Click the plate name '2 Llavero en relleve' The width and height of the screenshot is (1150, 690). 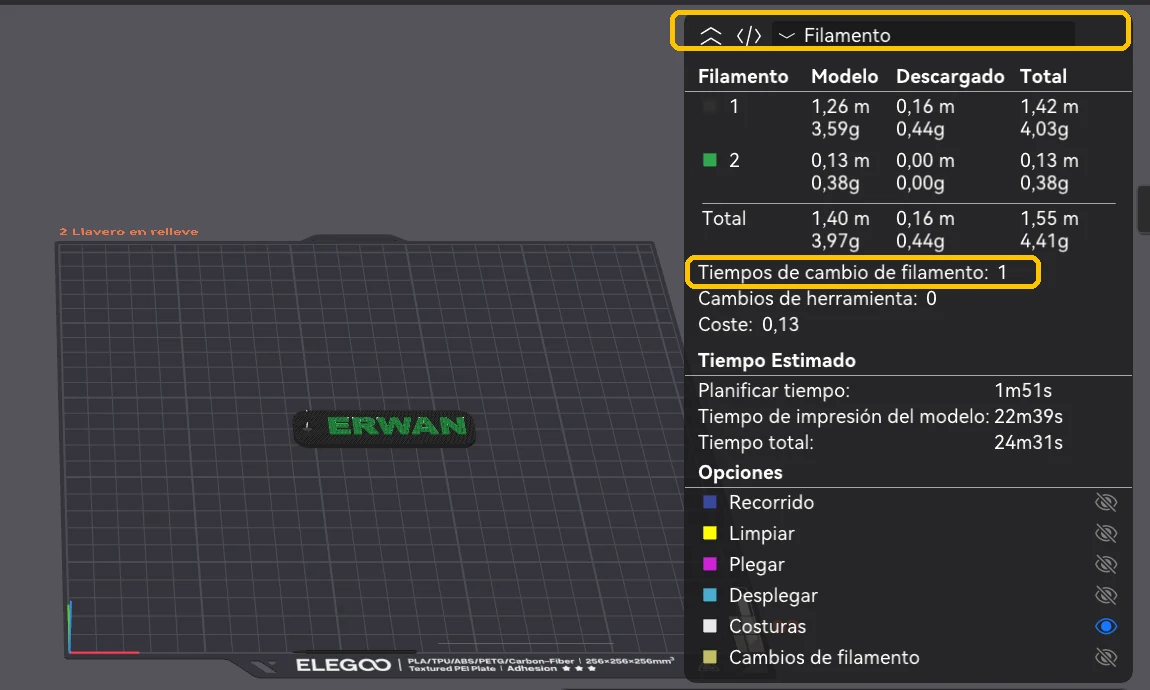(129, 232)
